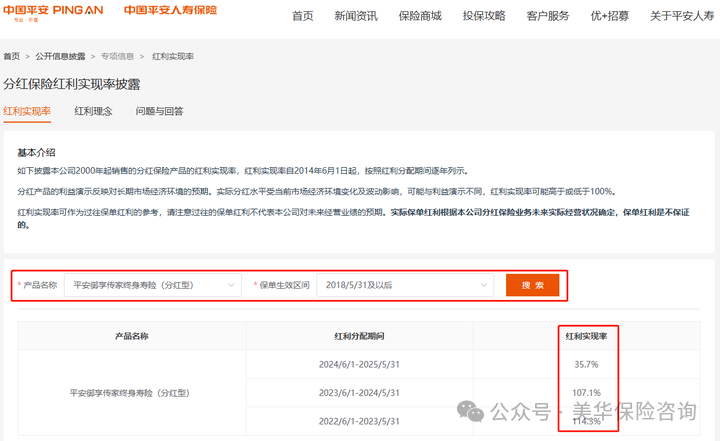Screen dimensions: 720x441
Task: Go to 首页 in top navigation bar
Action: pos(302,16)
